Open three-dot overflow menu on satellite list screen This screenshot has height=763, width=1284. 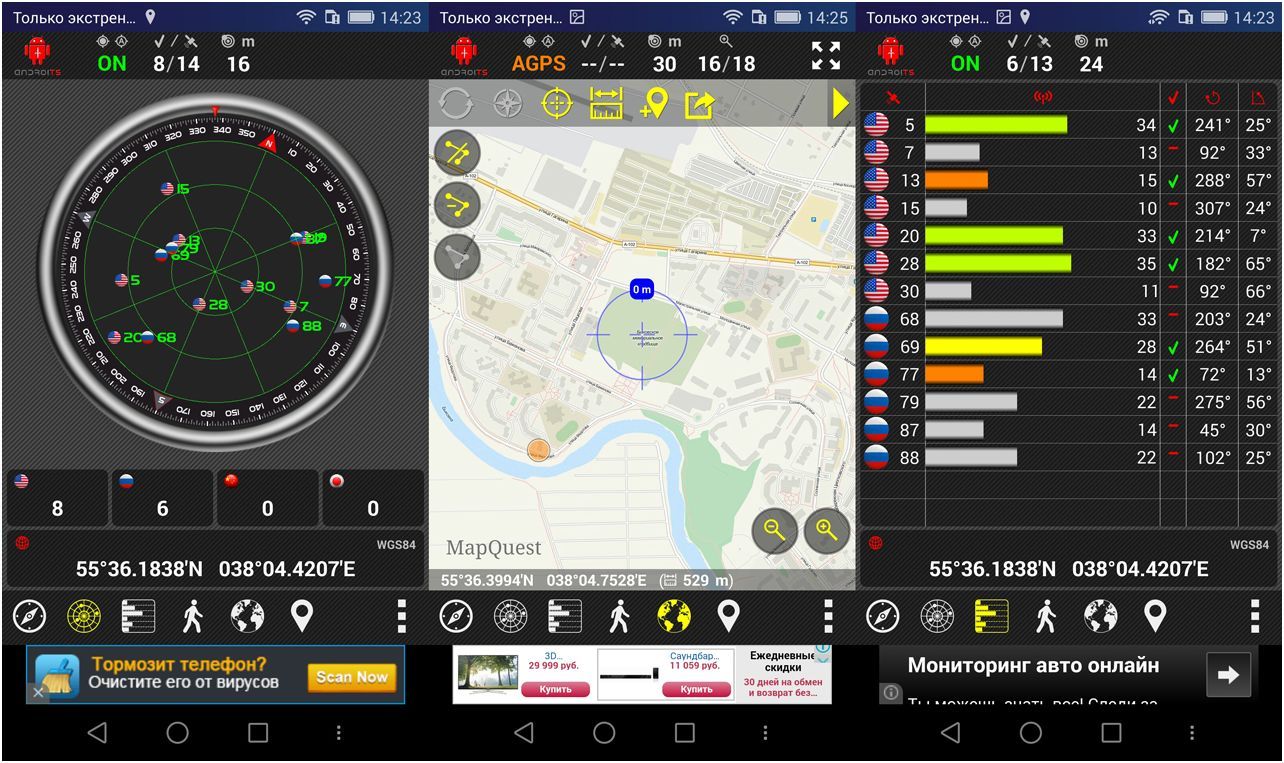(1254, 617)
